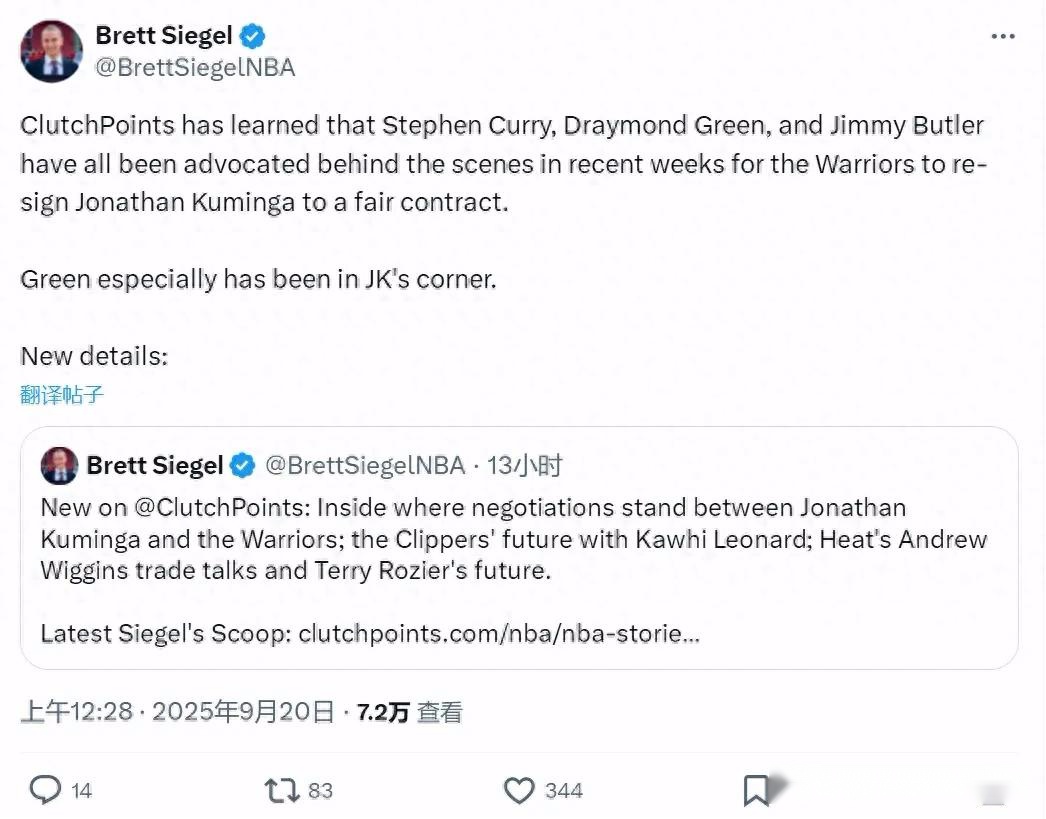Open the @ClutchPoints mention in quoted post
This screenshot has height=819, width=1046.
point(219,507)
